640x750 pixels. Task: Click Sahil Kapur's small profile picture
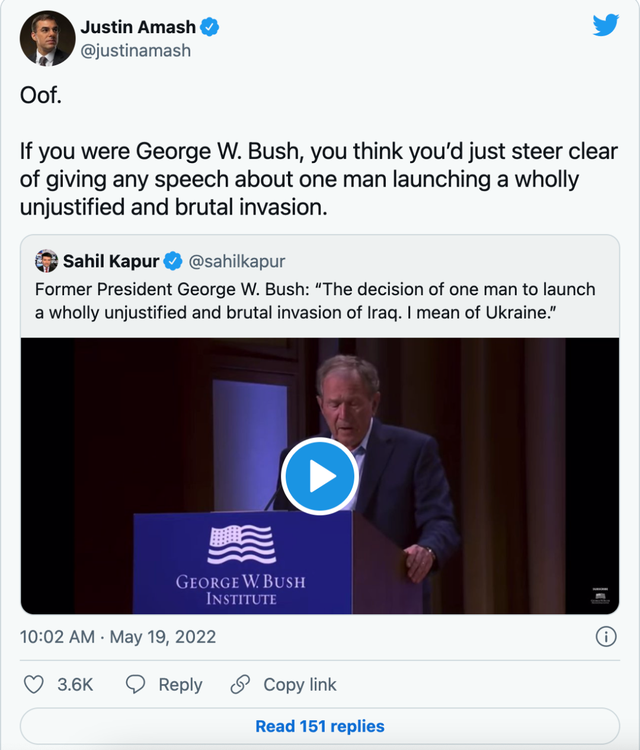46,261
